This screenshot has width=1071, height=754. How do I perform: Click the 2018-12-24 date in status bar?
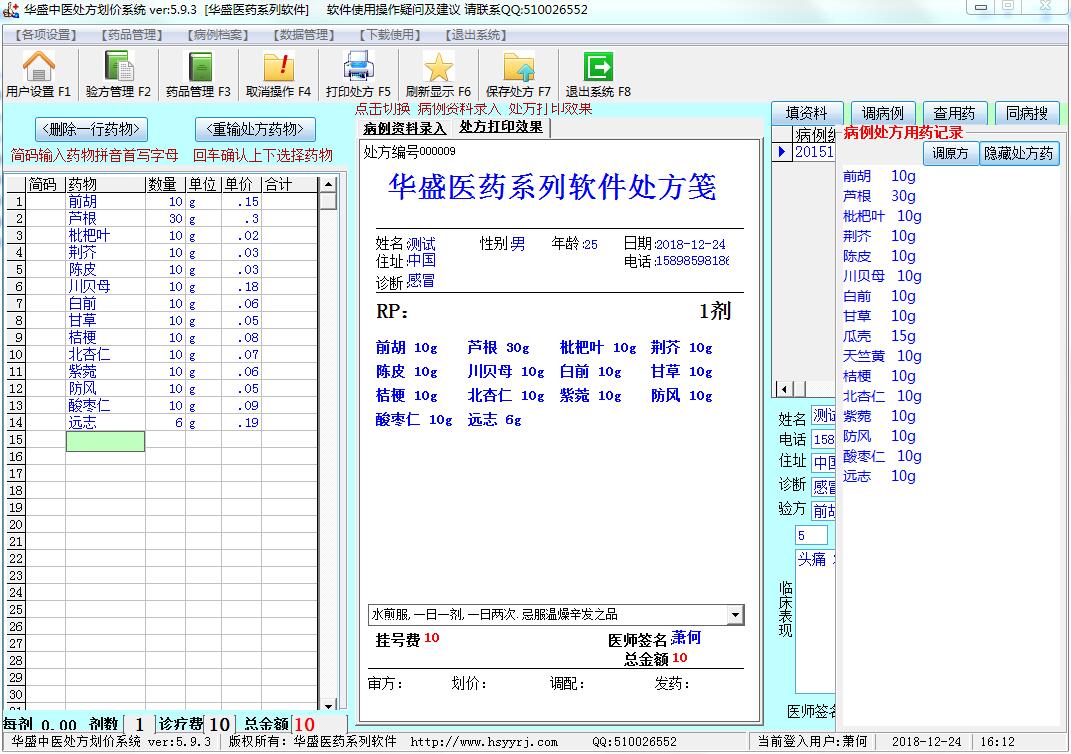click(926, 742)
